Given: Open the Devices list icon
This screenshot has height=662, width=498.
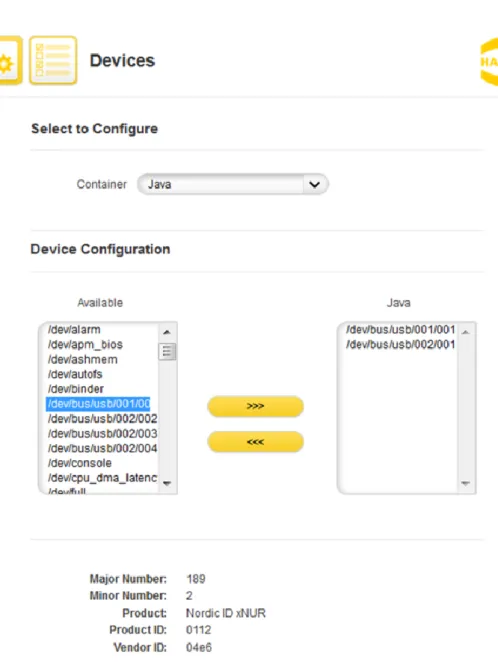Looking at the screenshot, I should tap(53, 60).
